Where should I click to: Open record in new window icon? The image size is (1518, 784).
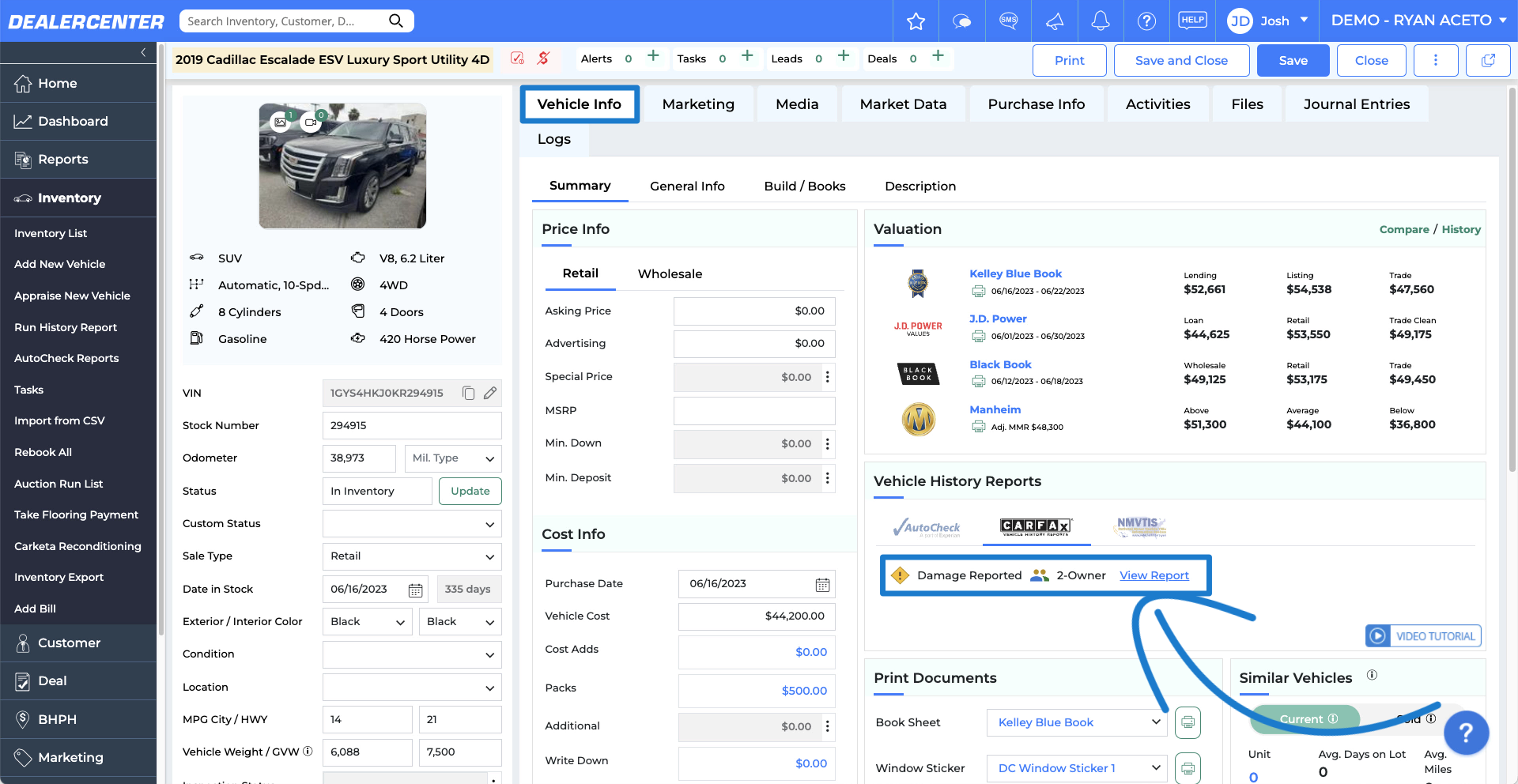(1488, 60)
